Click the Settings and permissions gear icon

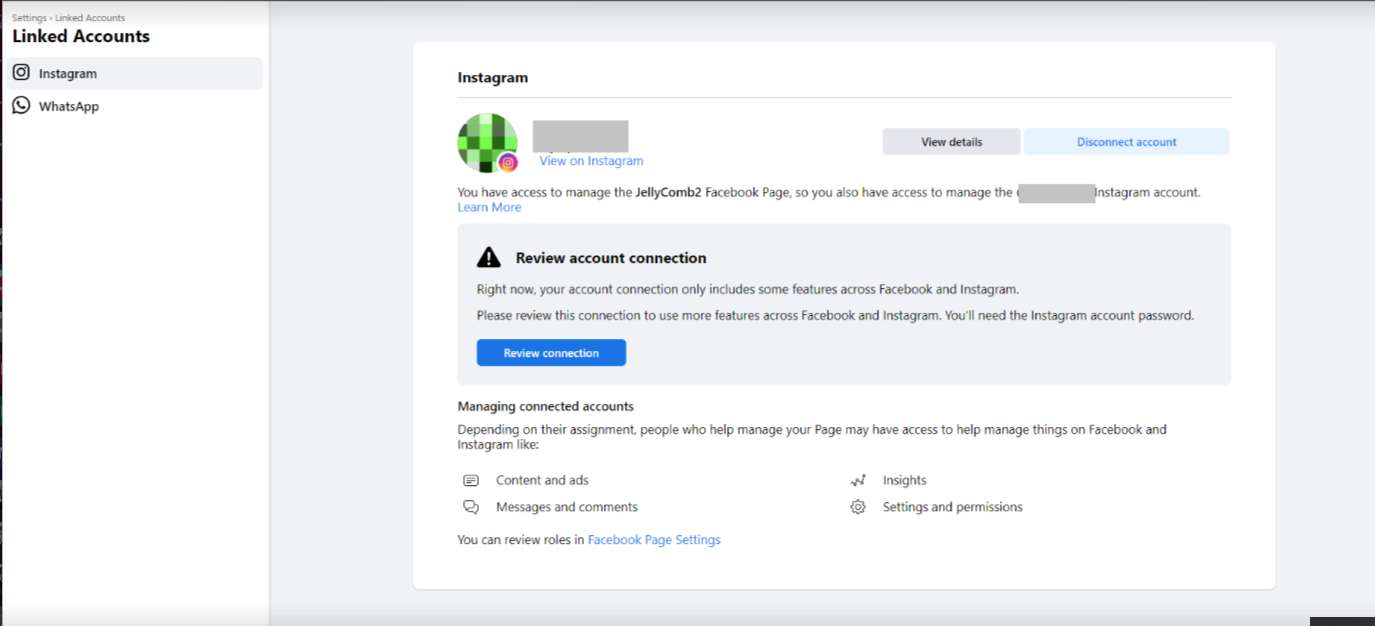858,507
